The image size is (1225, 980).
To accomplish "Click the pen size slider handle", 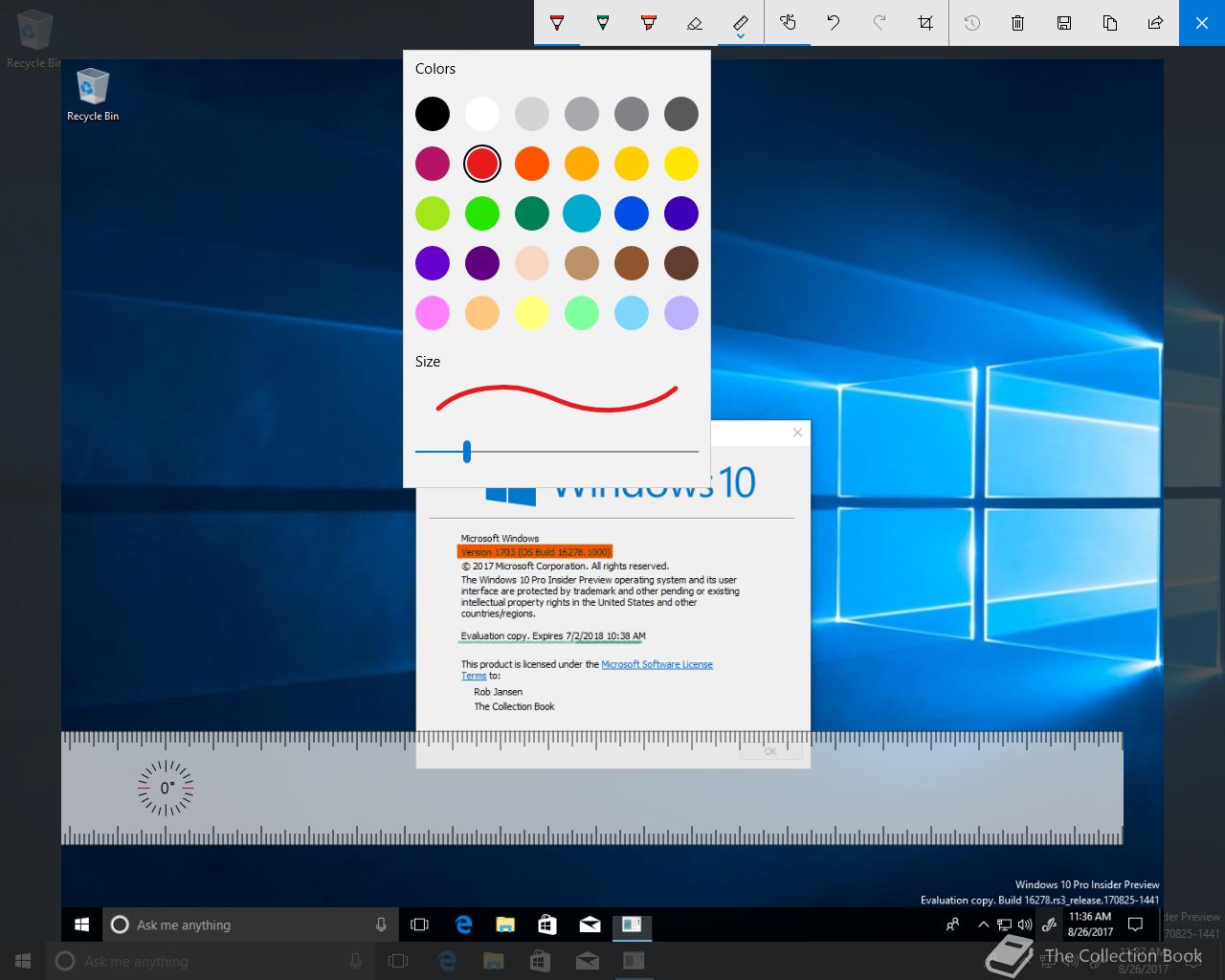I will [x=467, y=451].
